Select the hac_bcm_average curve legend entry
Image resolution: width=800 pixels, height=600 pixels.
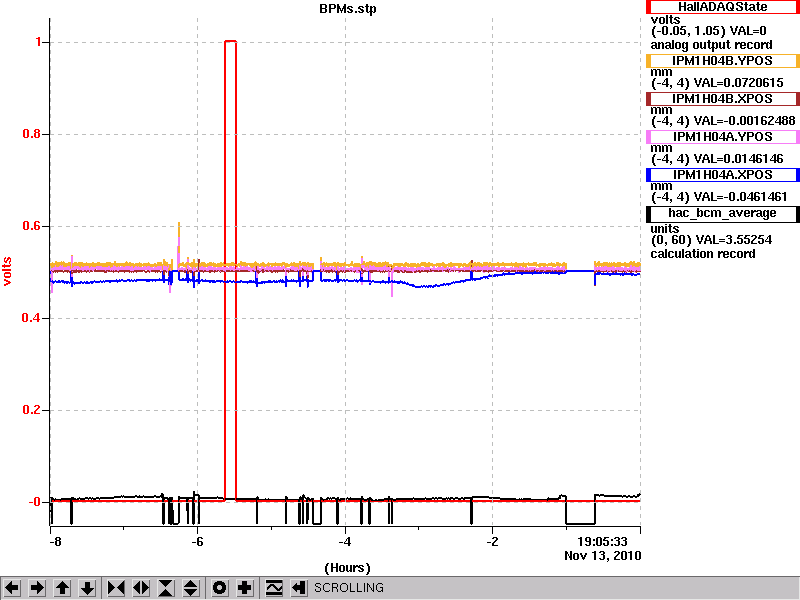tap(722, 213)
